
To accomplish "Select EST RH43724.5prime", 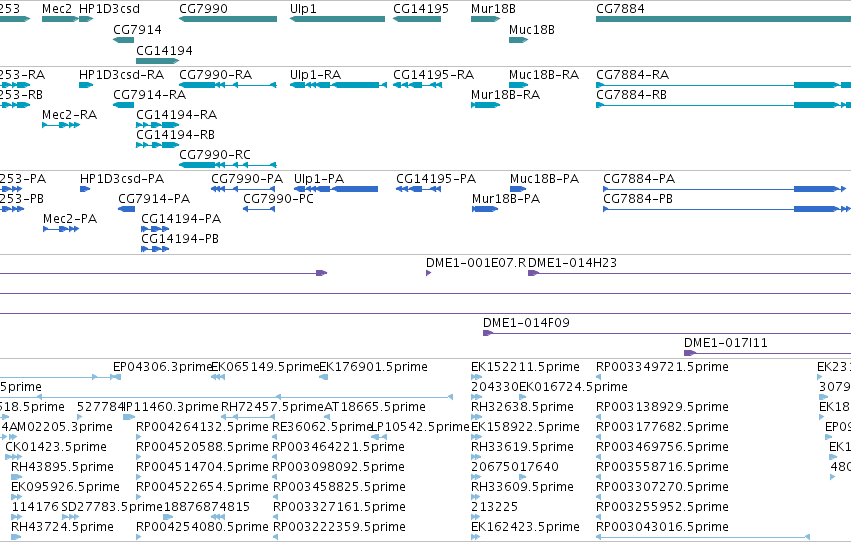I will pos(62,527).
